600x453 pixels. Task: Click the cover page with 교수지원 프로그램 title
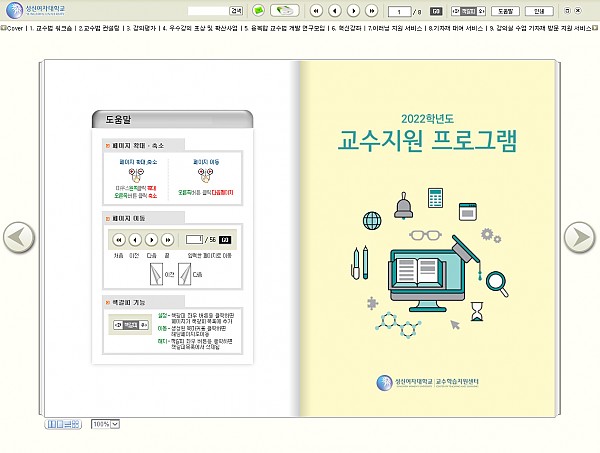pos(427,238)
